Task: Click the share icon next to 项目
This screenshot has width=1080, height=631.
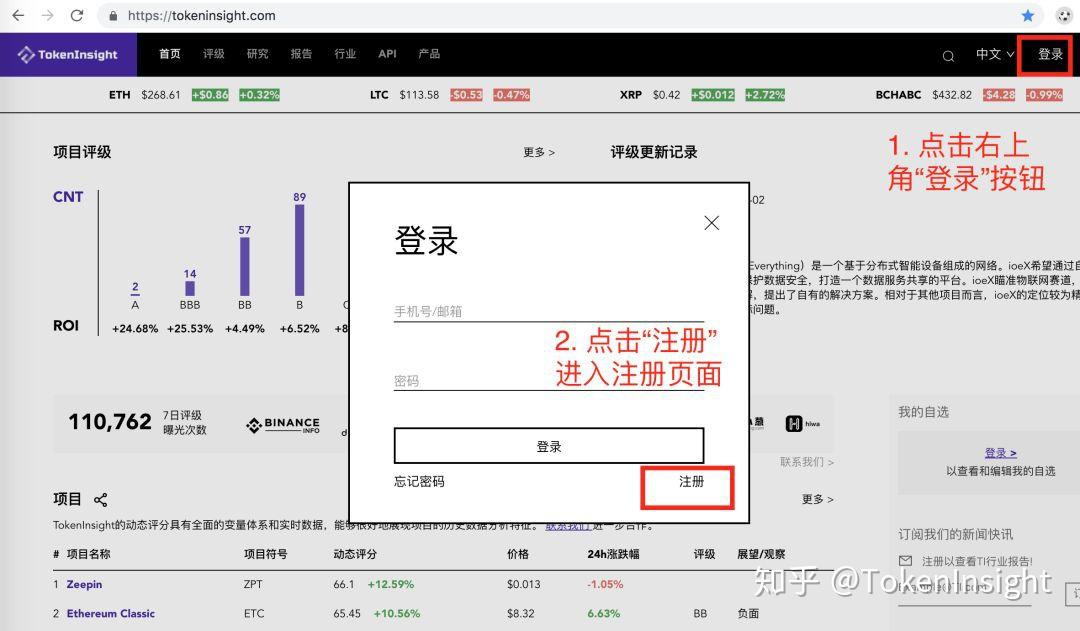Action: [99, 499]
